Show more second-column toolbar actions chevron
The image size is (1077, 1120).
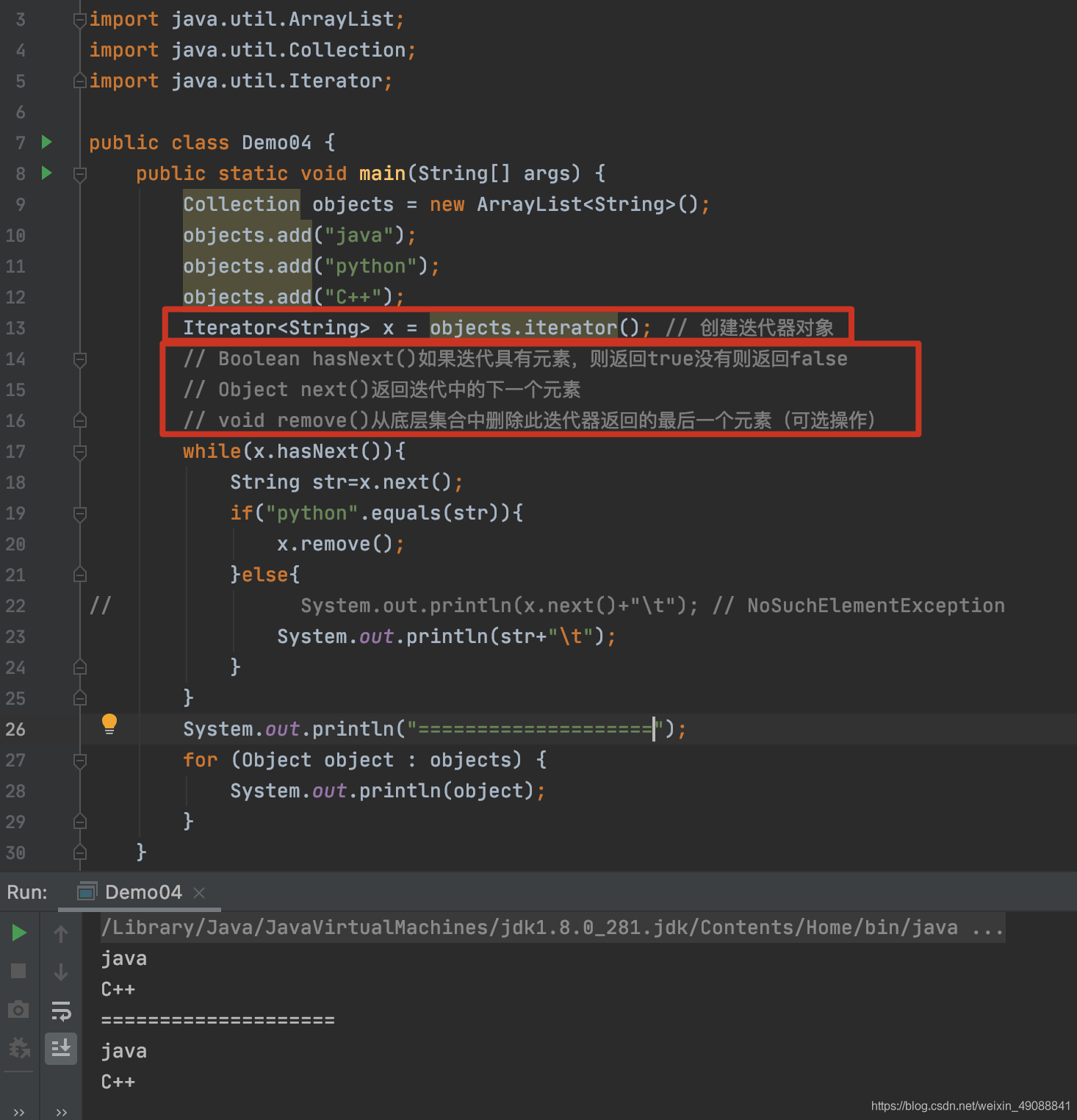pyautogui.click(x=62, y=1112)
